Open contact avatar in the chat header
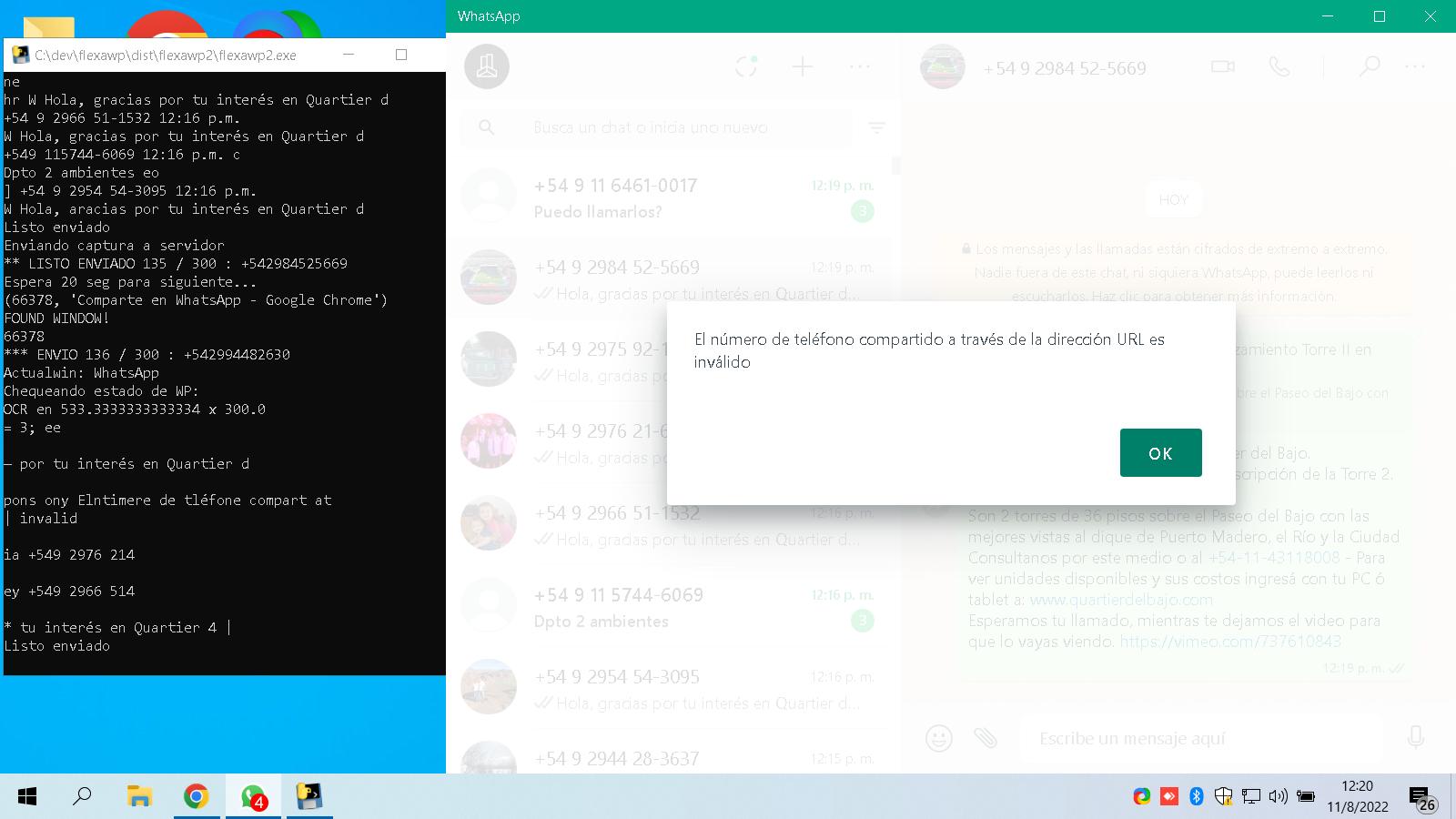The height and width of the screenshot is (819, 1456). pos(942,66)
